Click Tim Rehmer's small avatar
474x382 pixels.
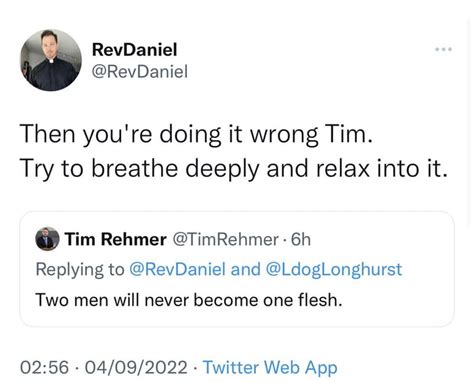47,239
